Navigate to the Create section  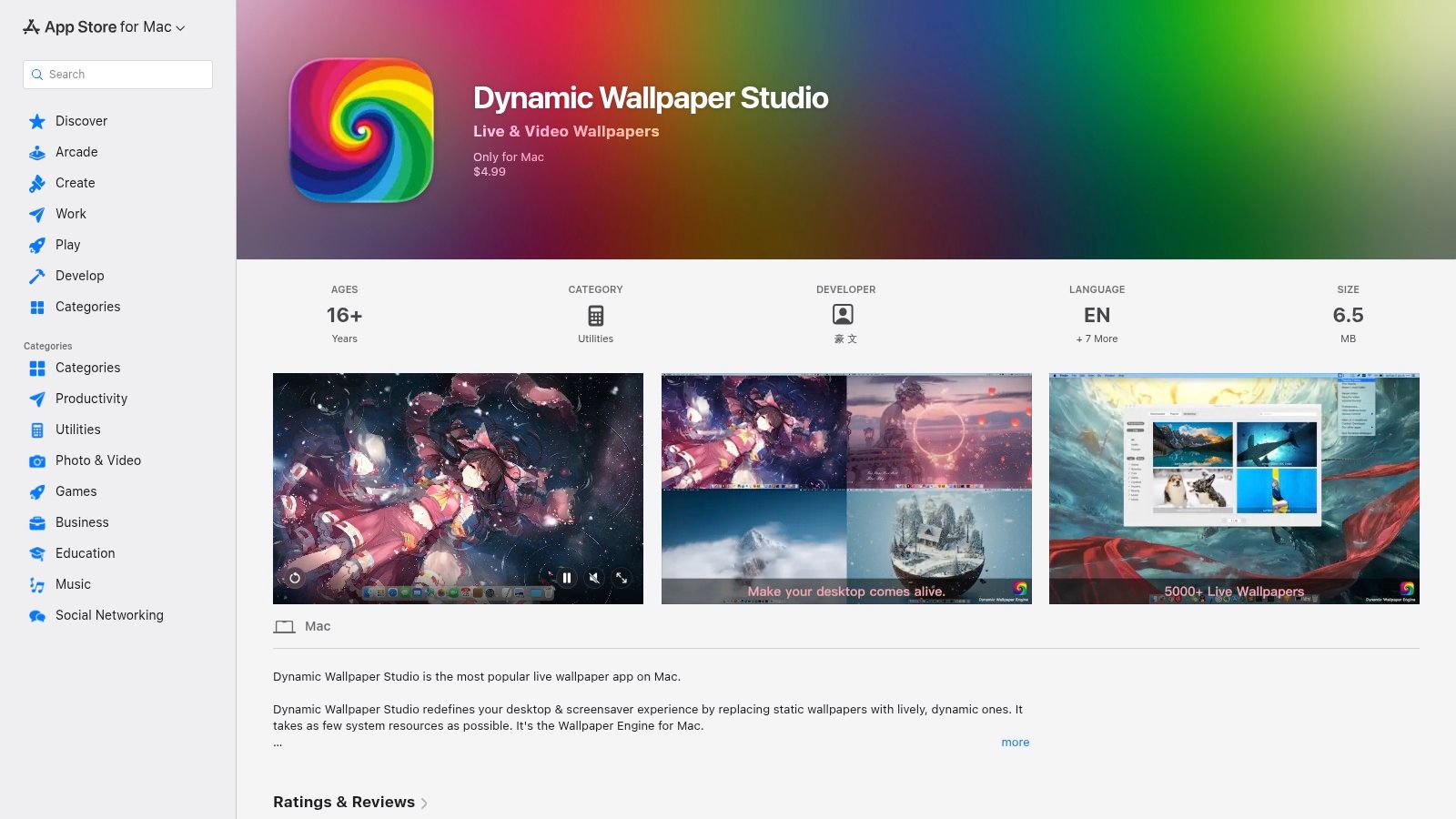point(76,183)
